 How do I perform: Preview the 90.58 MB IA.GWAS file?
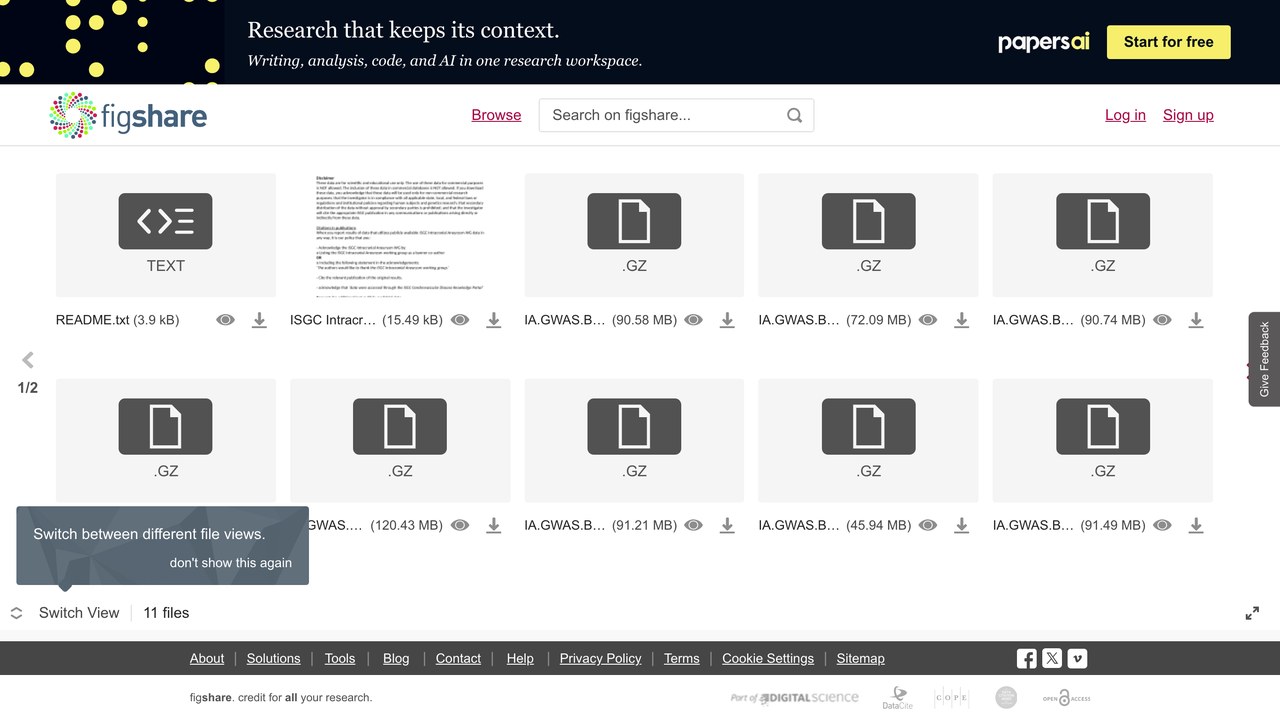tap(694, 320)
